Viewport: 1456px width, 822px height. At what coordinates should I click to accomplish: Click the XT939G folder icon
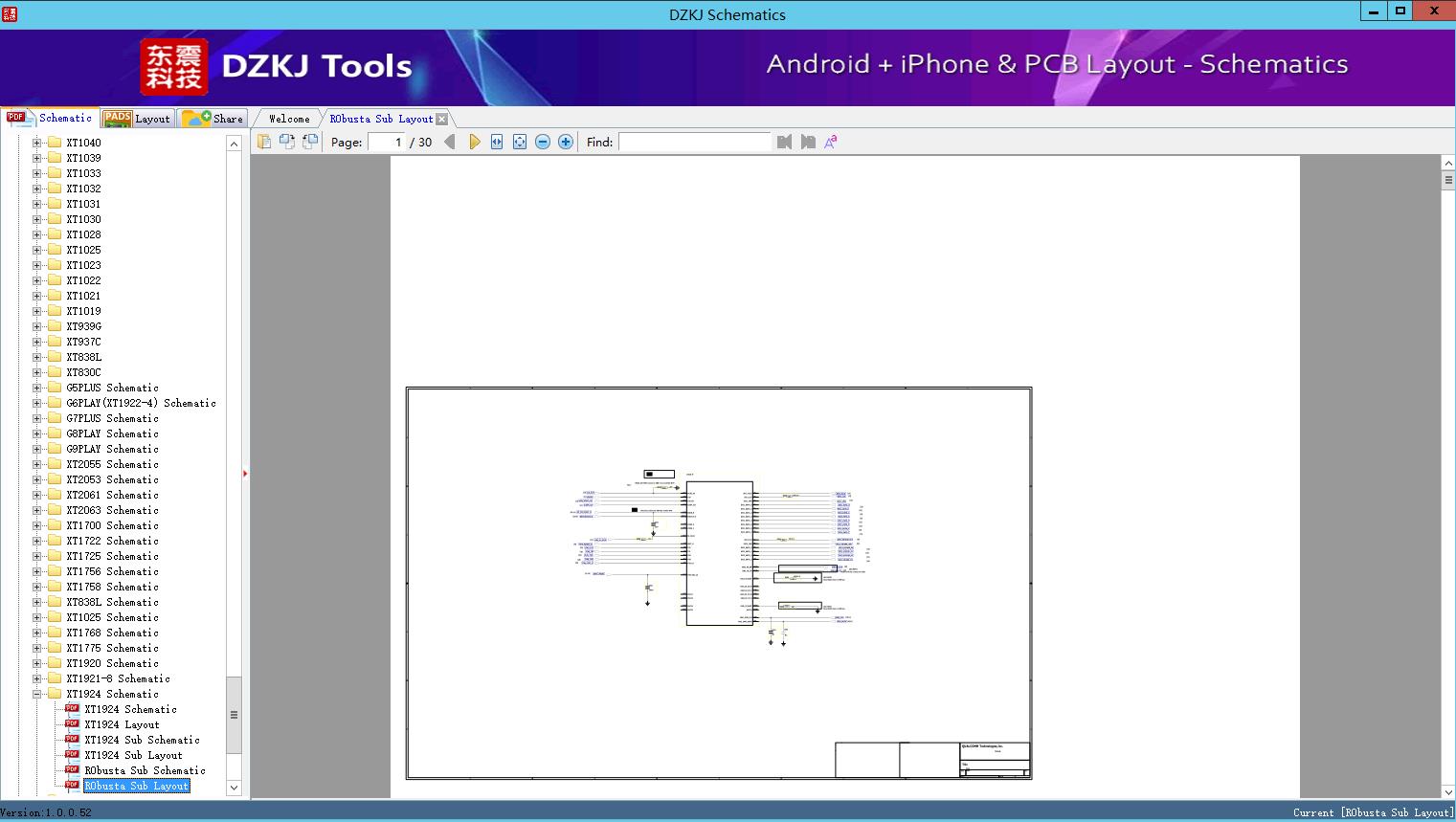point(55,326)
